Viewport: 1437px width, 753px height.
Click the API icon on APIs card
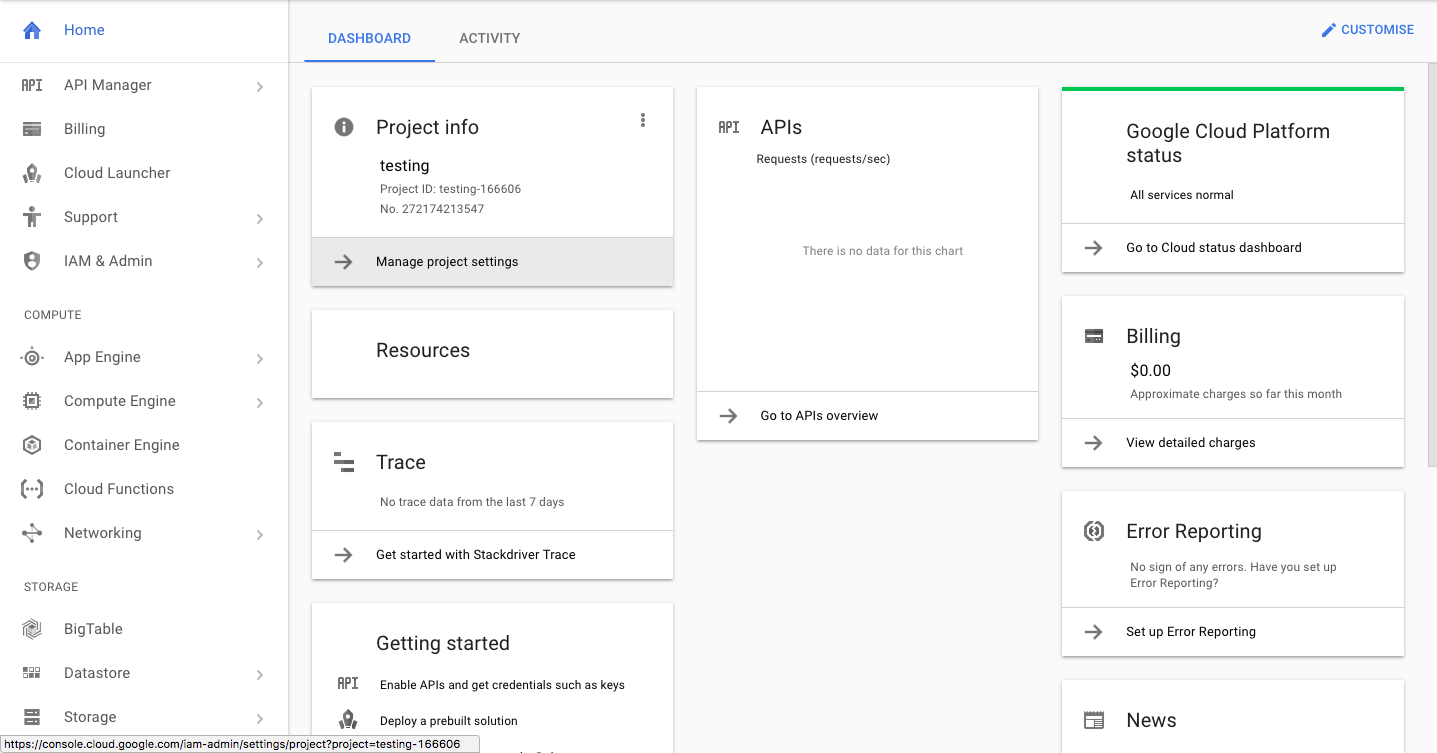(x=729, y=127)
